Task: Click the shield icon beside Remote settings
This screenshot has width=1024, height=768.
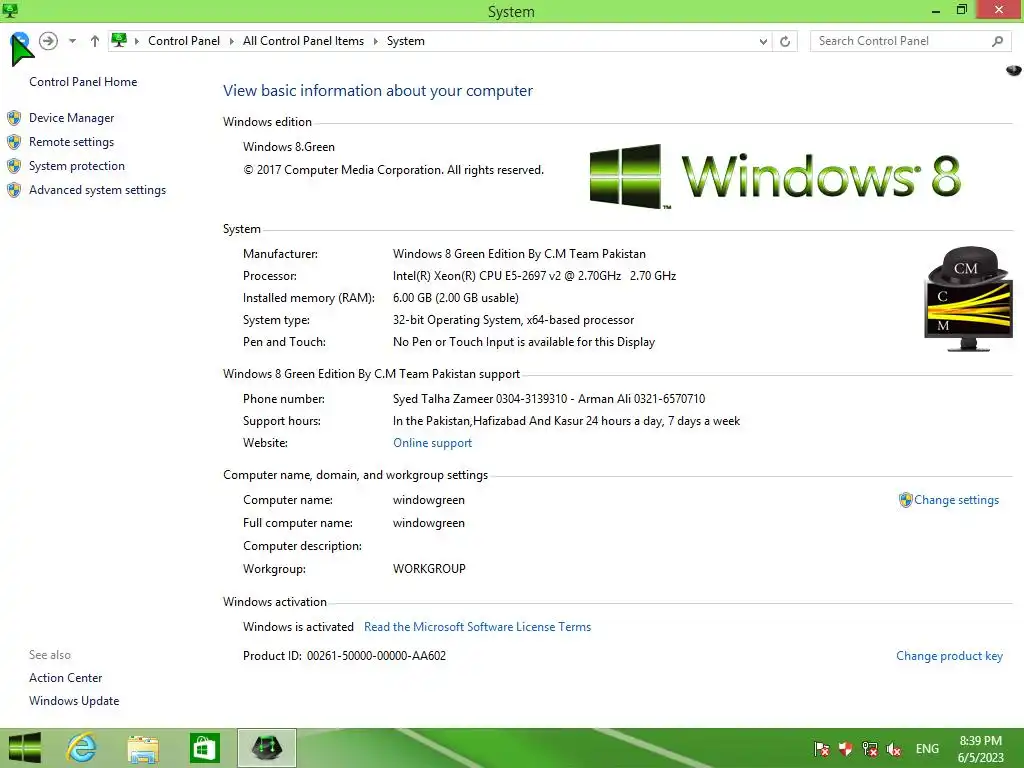Action: tap(14, 142)
